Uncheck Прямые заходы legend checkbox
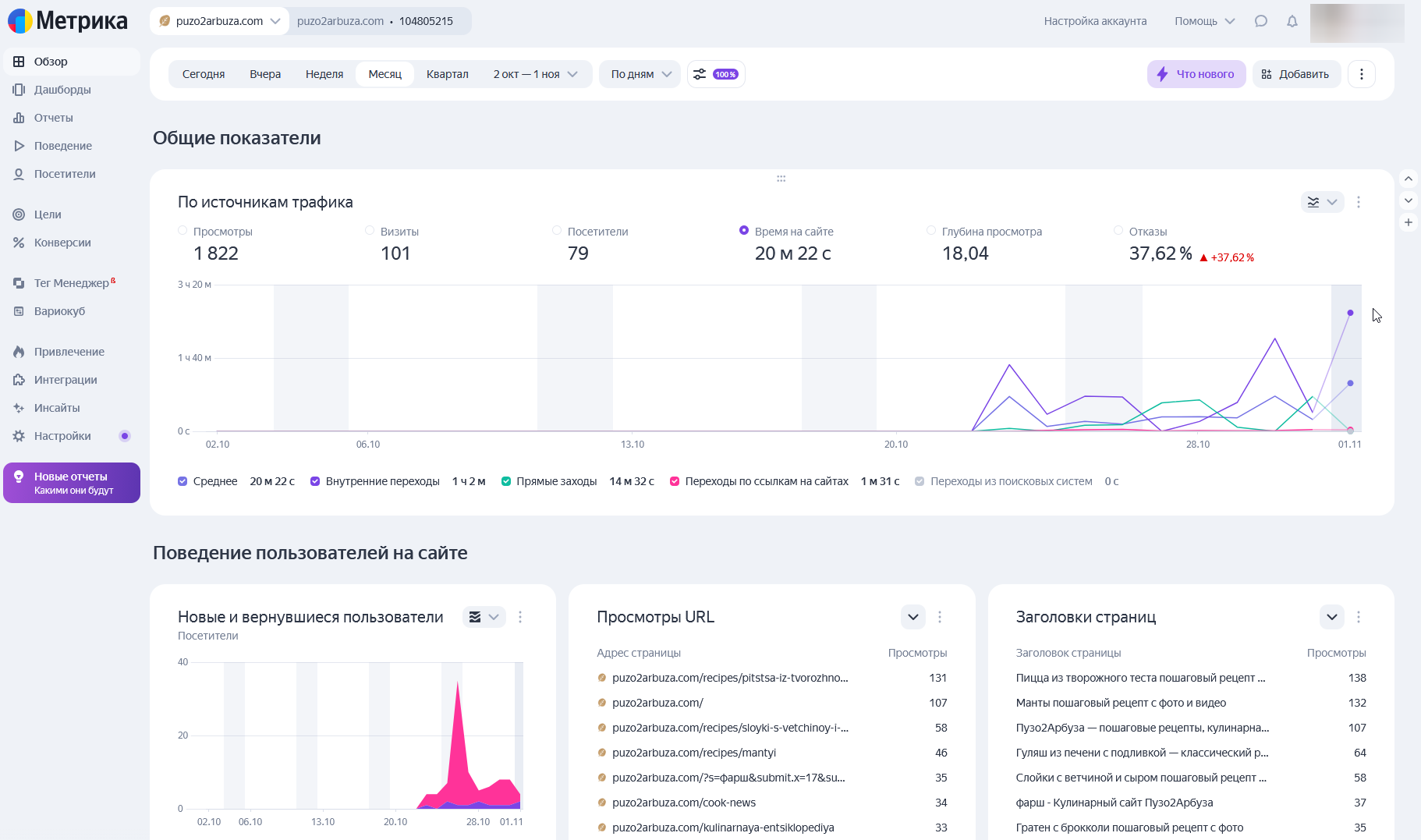This screenshot has width=1421, height=840. click(x=506, y=481)
